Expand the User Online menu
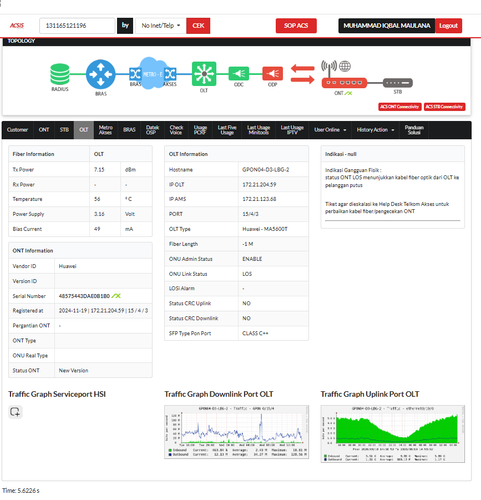Screen dimensions: 481x500 click(330, 130)
